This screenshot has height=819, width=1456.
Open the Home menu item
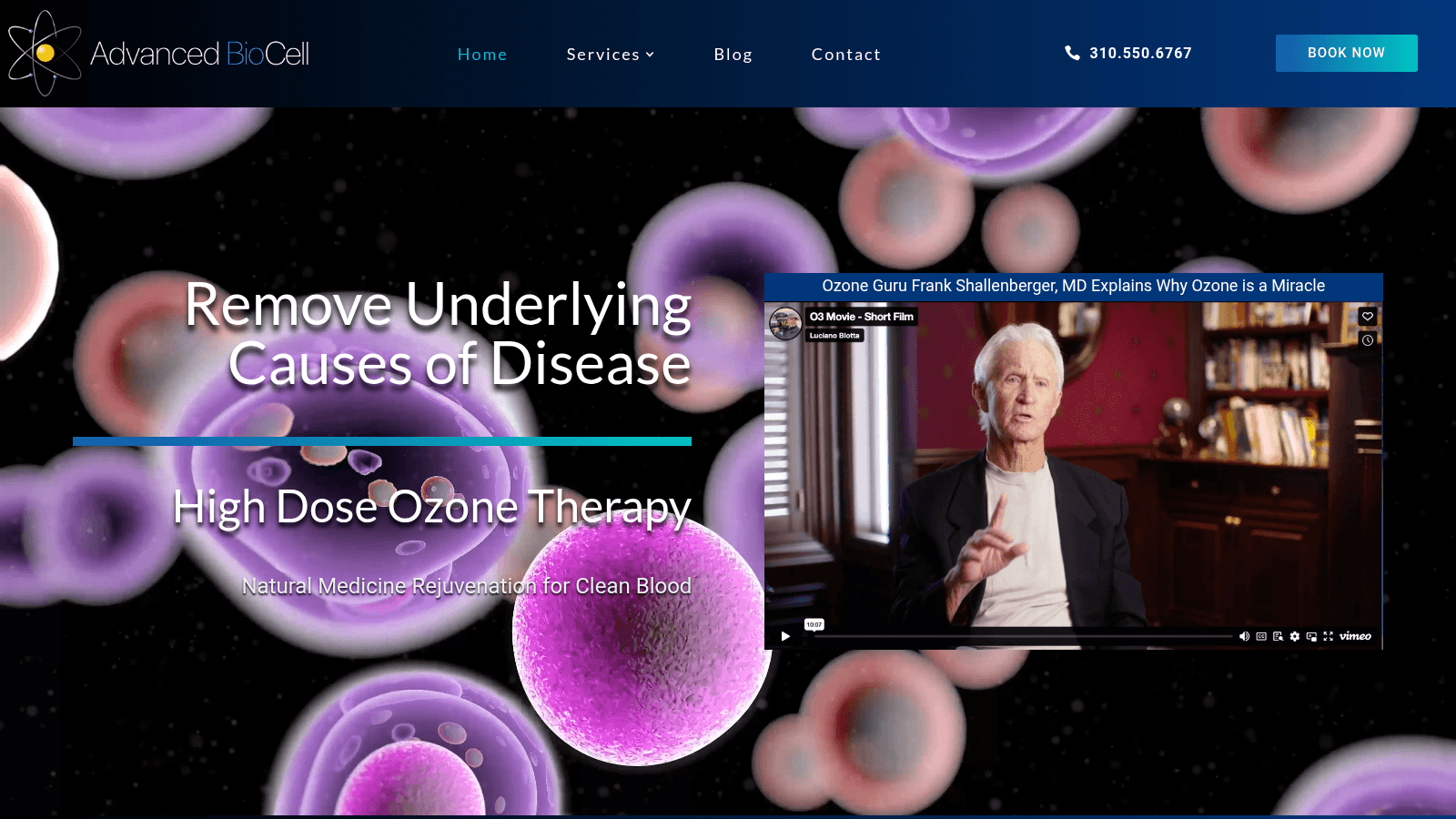(482, 55)
